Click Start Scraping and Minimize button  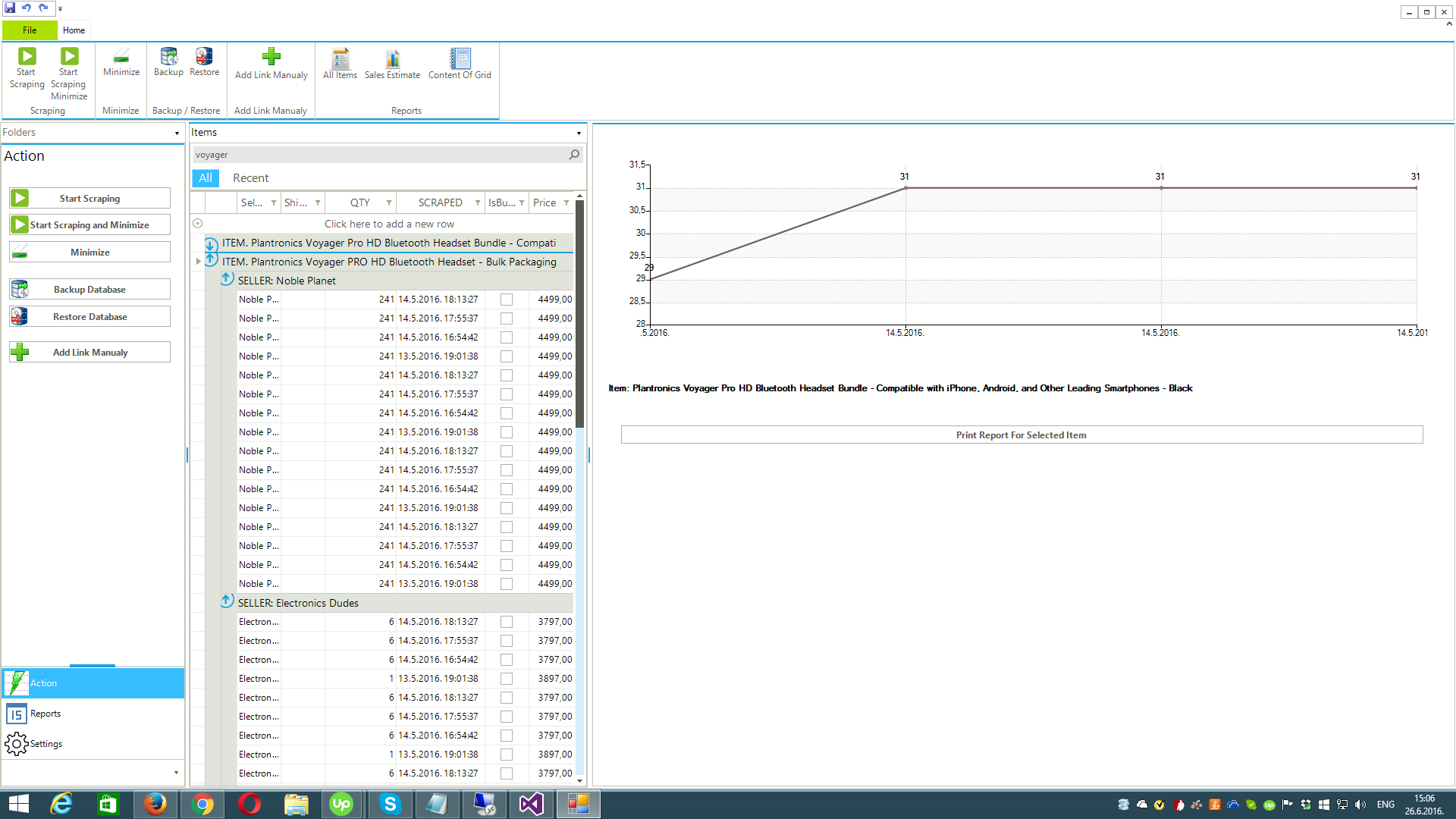coord(89,225)
